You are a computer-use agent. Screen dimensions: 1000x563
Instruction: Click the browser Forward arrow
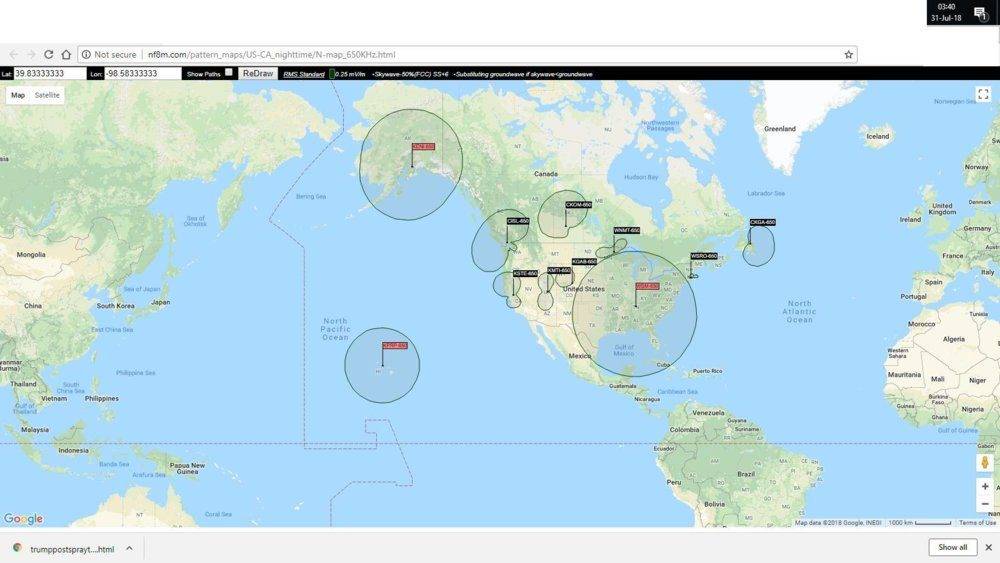pos(31,55)
